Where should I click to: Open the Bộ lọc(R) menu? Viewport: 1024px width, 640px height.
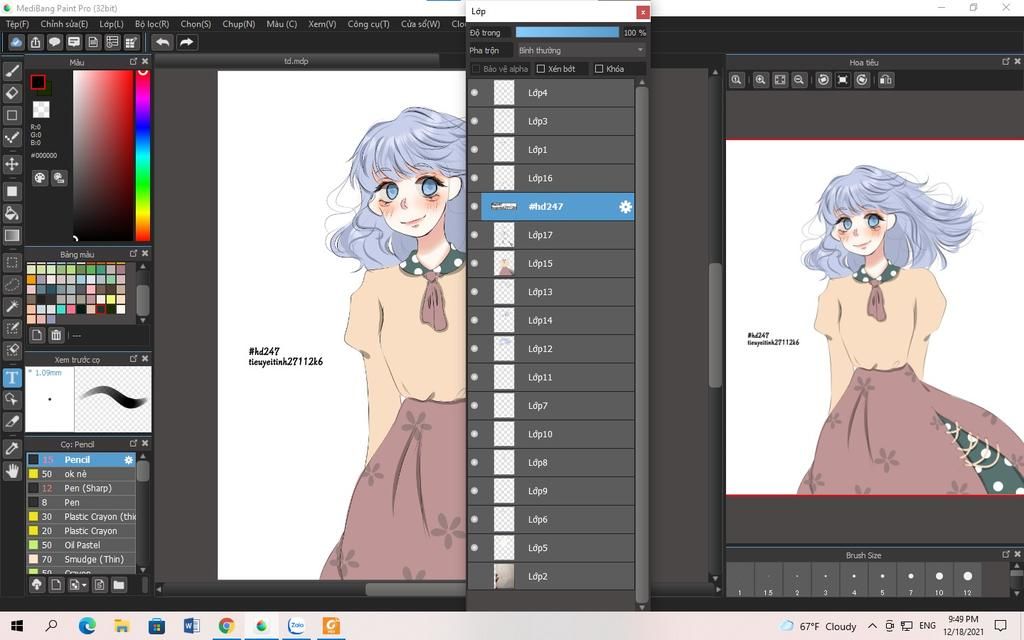pos(152,24)
